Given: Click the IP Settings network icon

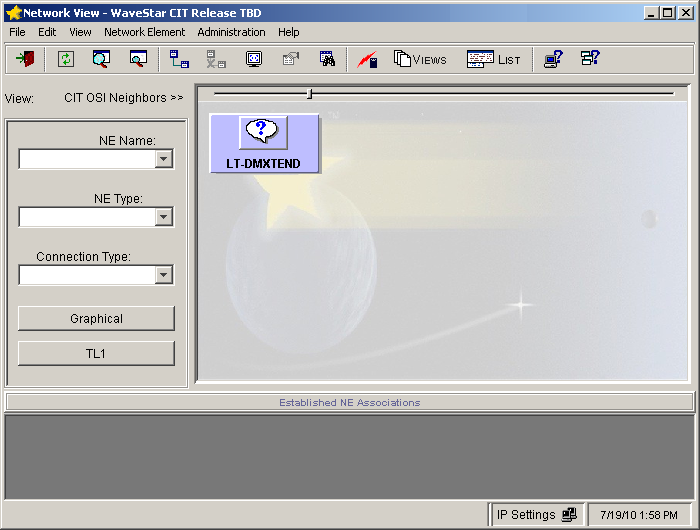Looking at the screenshot, I should coord(569,514).
